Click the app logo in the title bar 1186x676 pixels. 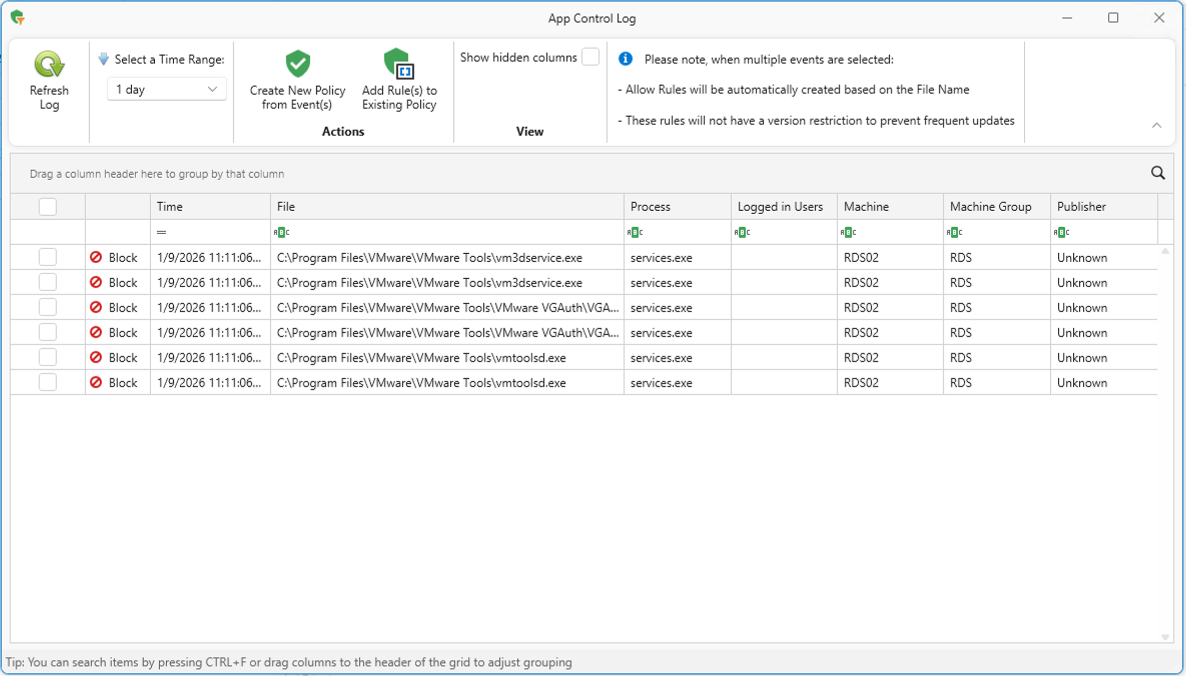pos(18,18)
